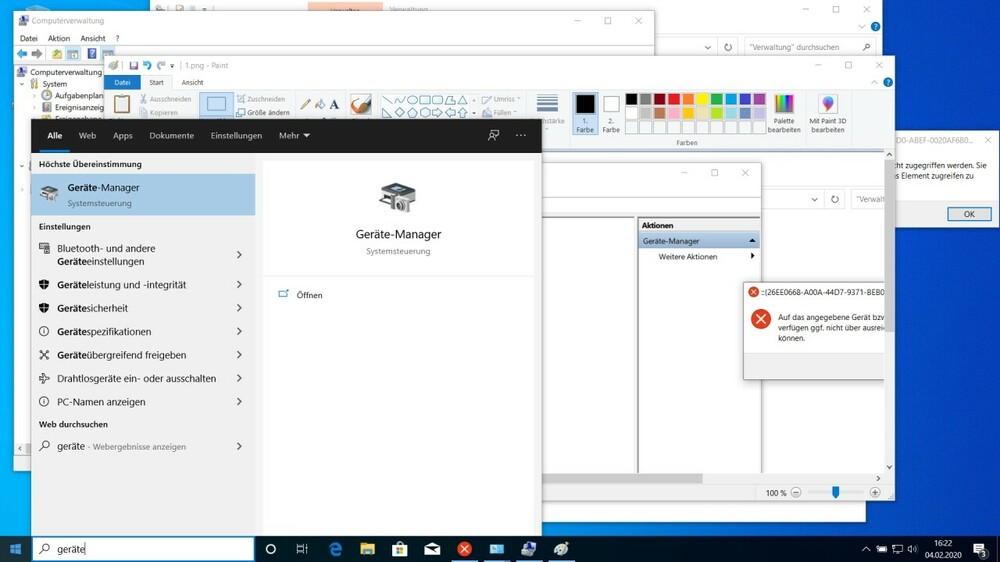Expand Weitere Aktionen submenu arrow

pos(752,257)
